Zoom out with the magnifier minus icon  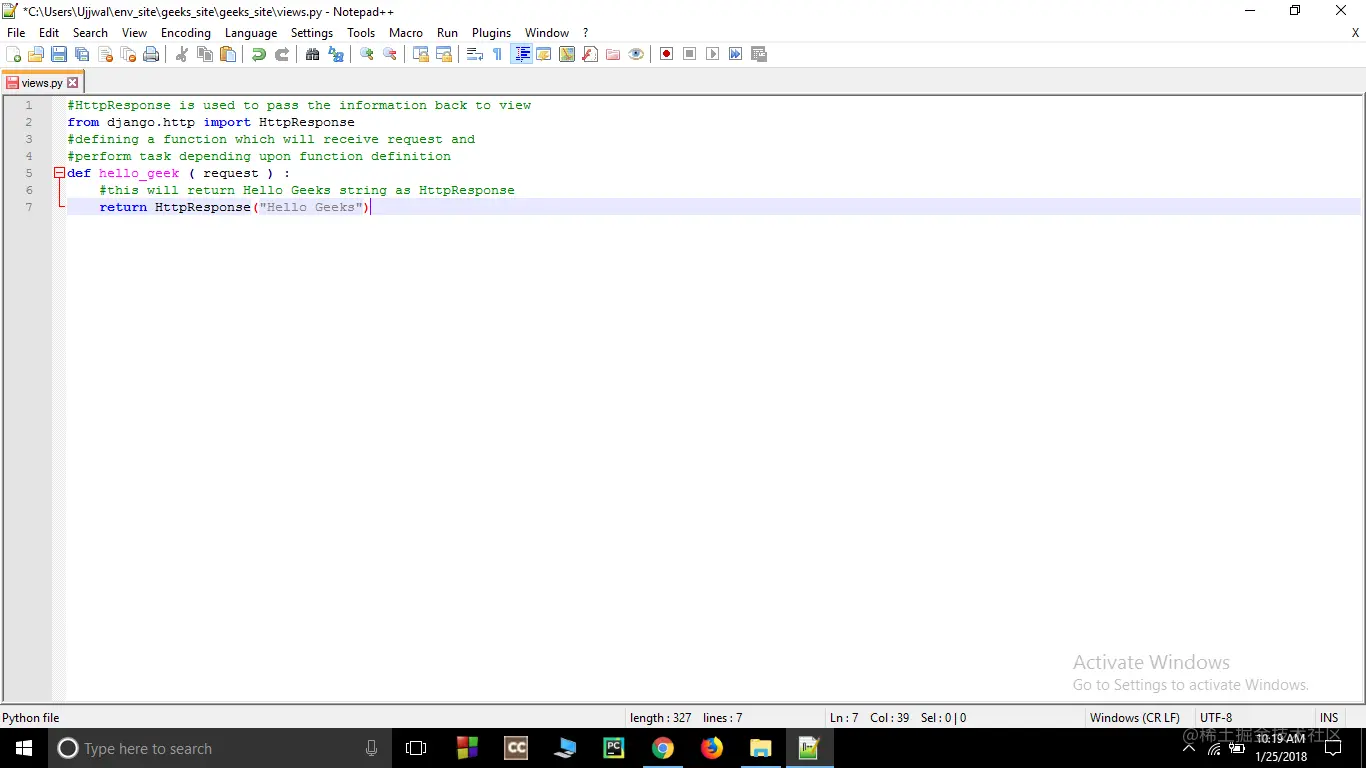point(390,54)
